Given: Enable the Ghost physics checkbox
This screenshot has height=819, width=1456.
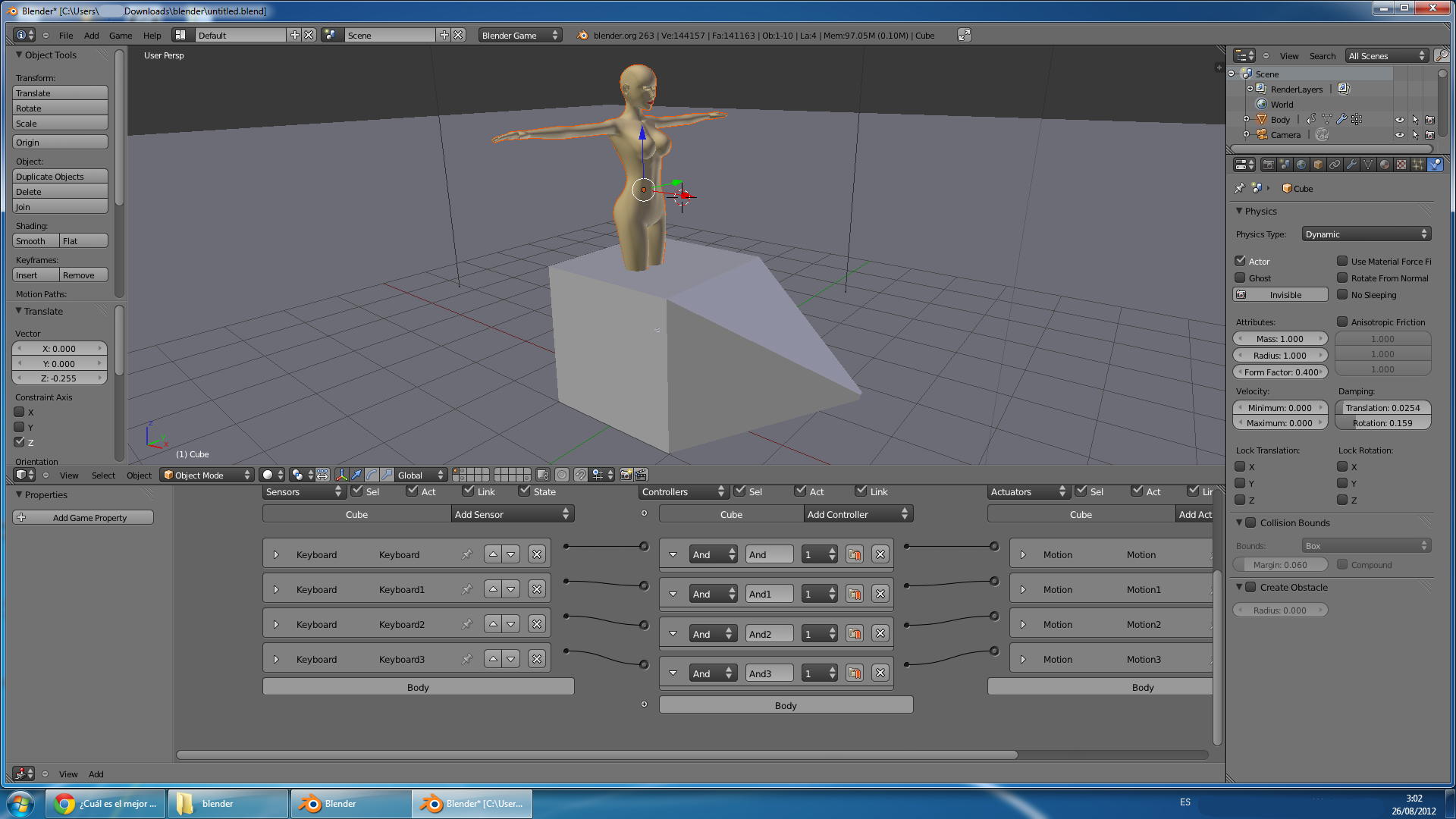Looking at the screenshot, I should pos(1241,278).
